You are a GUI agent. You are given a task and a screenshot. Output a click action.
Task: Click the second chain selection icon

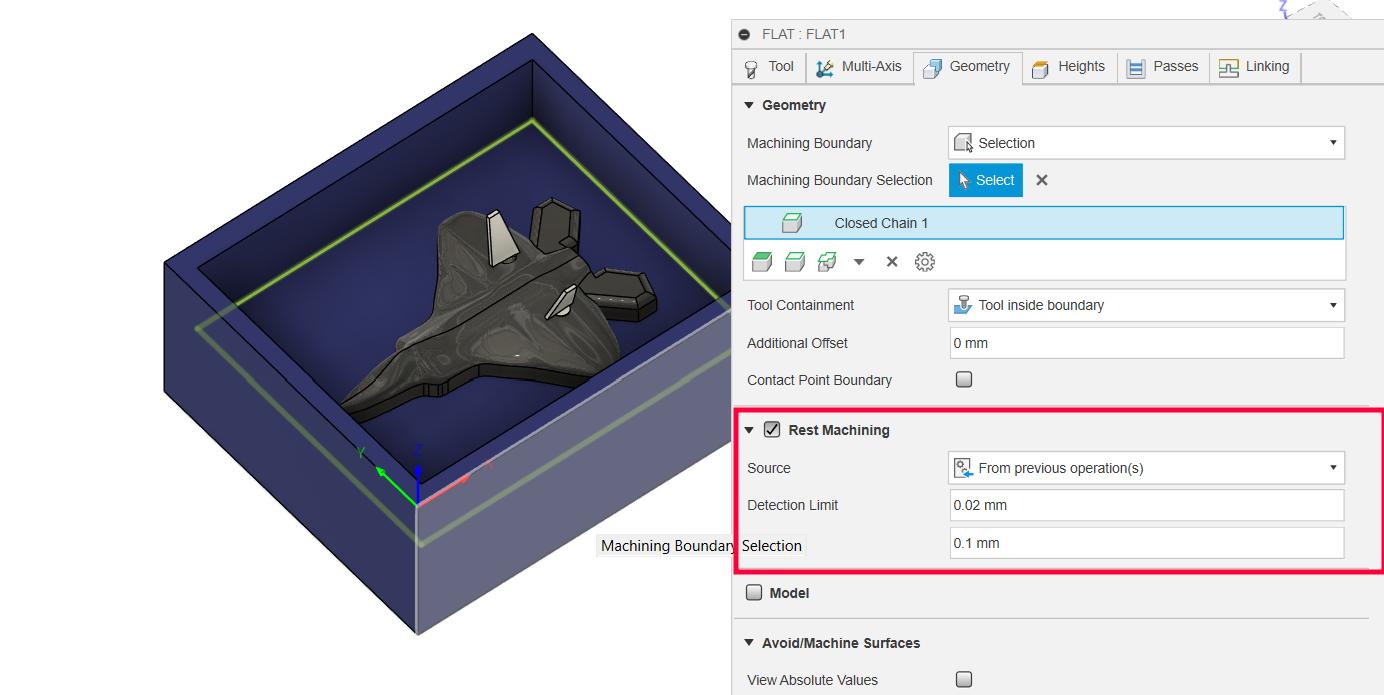click(794, 262)
